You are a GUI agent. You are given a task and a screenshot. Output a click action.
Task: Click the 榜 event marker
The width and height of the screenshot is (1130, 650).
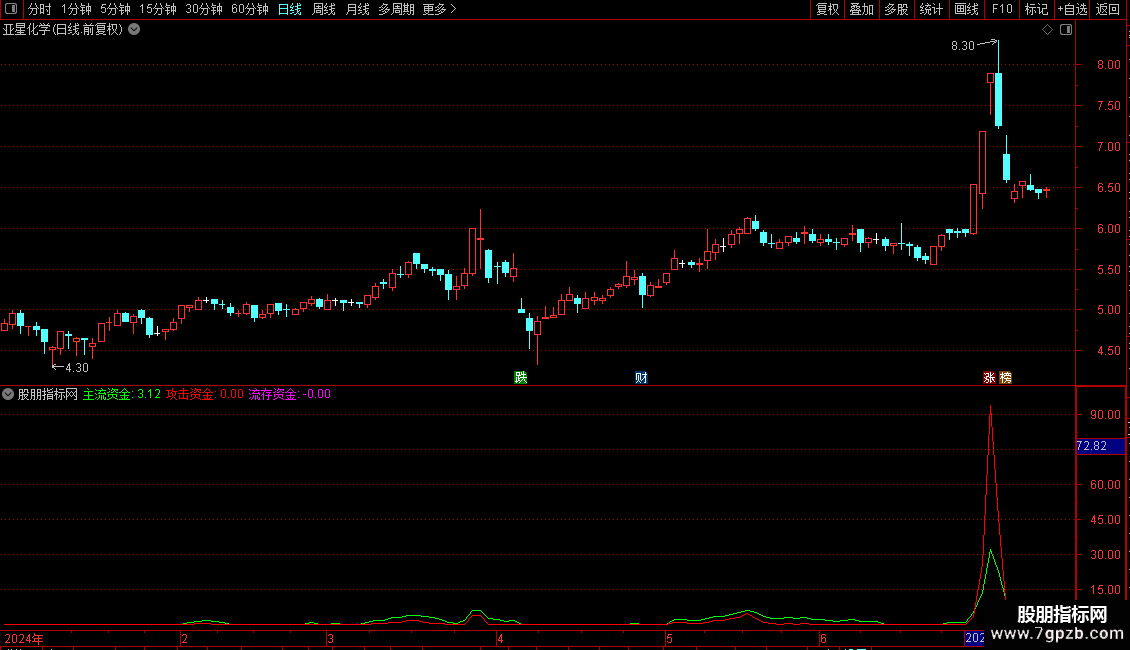tap(1005, 378)
